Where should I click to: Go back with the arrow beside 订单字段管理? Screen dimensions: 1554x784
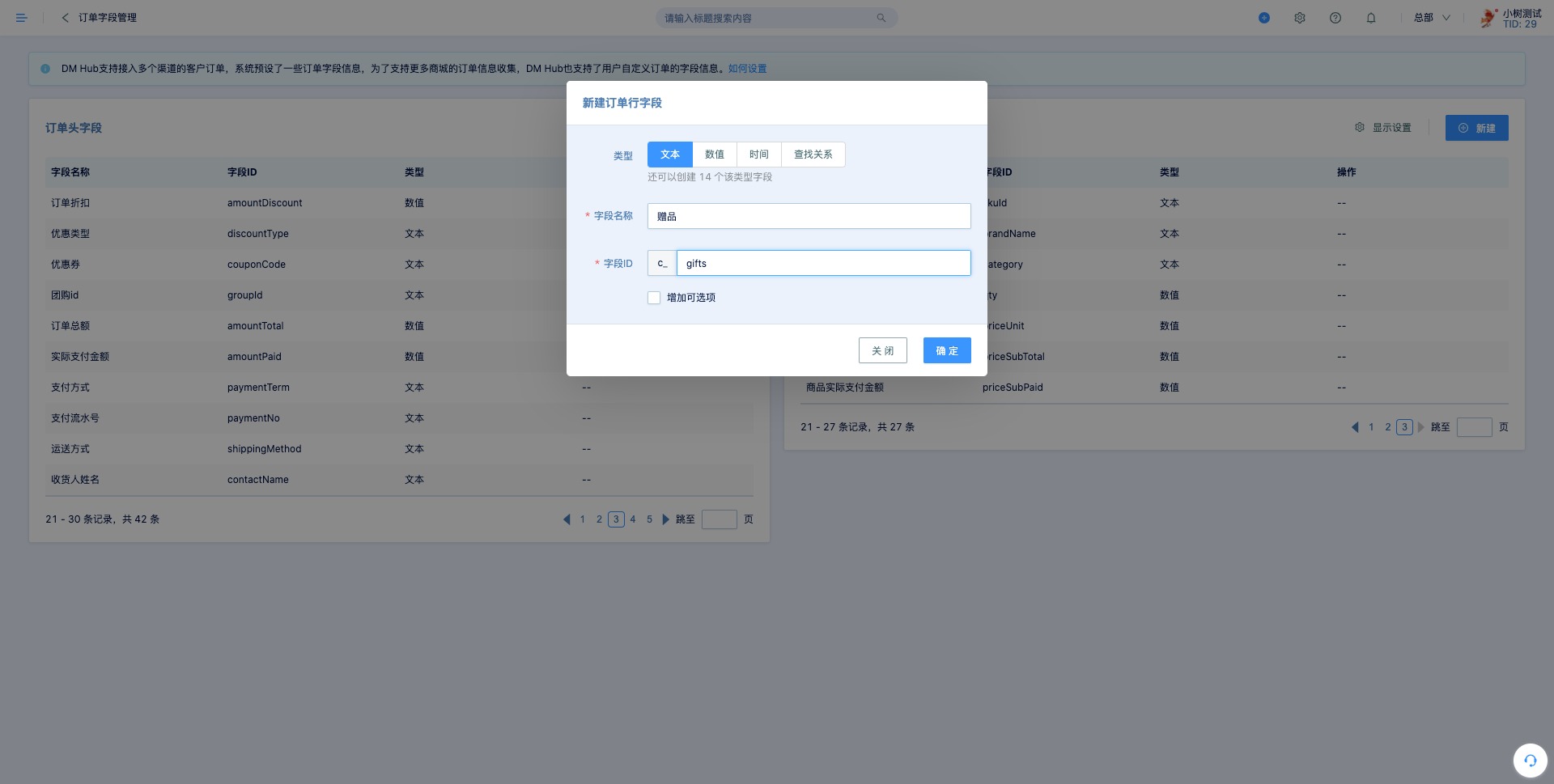click(65, 18)
